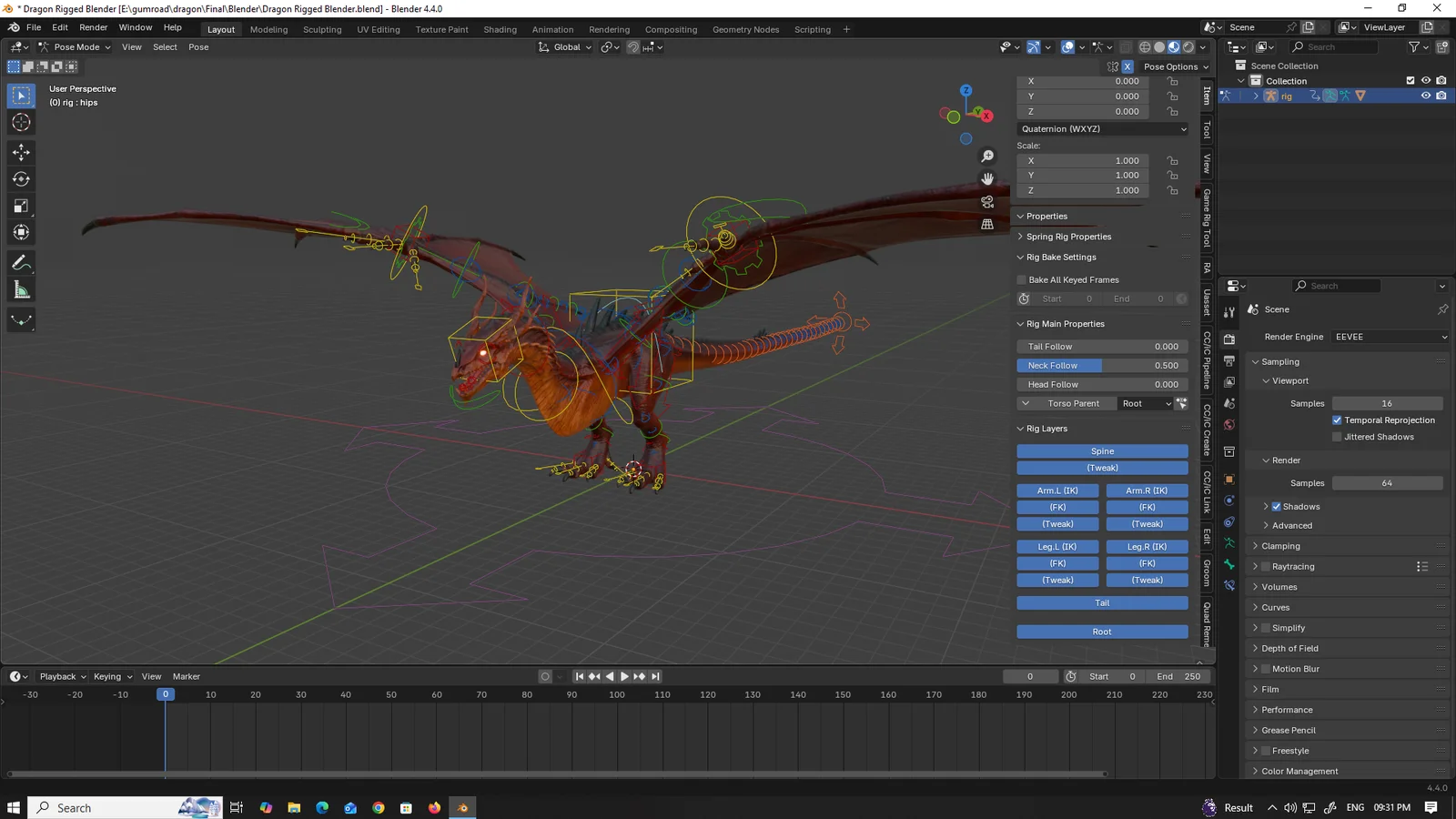Viewport: 1456px width, 819px height.
Task: Select the Annotate tool
Action: tap(21, 263)
